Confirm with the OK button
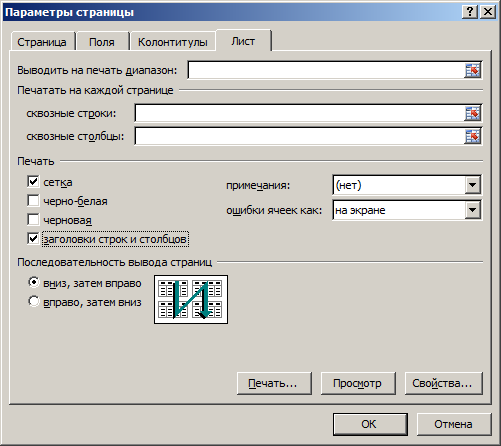Screen dimensions: 501x446 click(x=370, y=424)
